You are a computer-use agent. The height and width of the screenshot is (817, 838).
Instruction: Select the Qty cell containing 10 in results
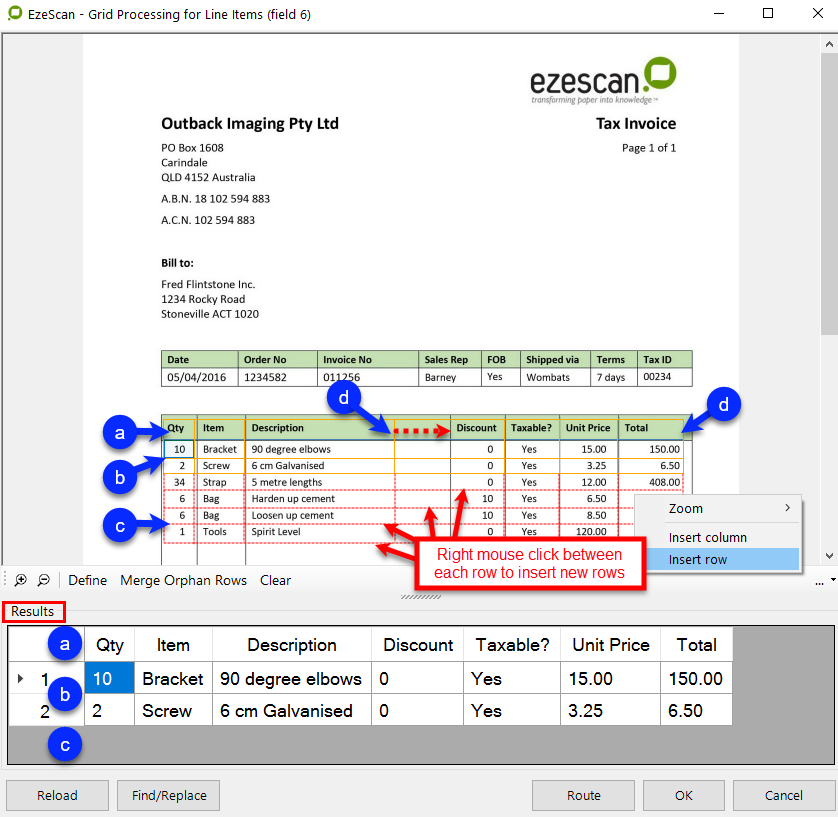109,679
